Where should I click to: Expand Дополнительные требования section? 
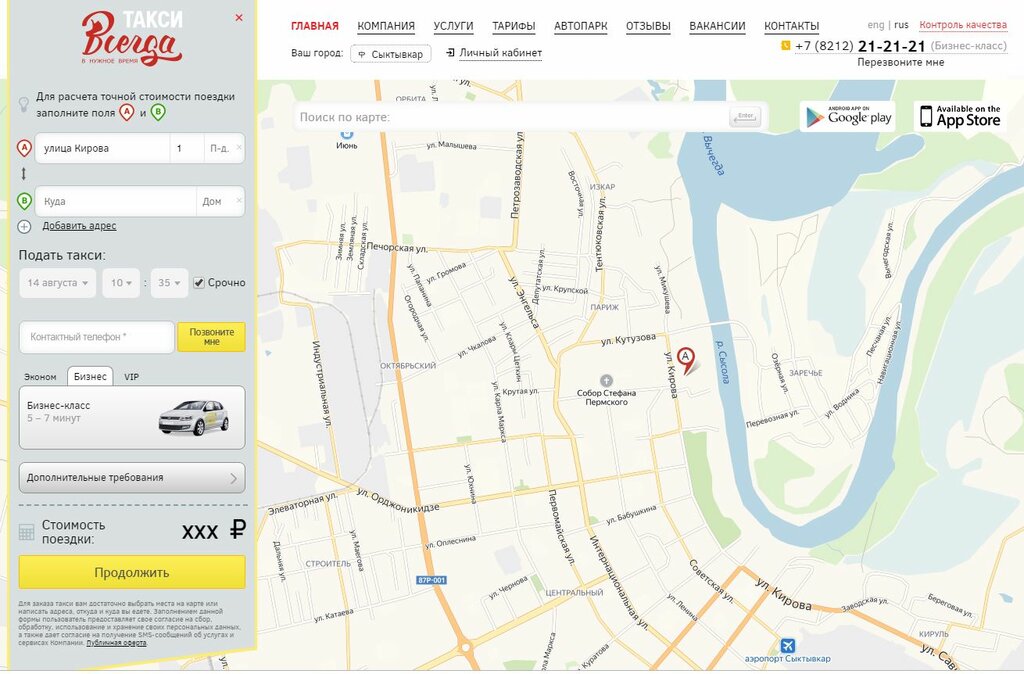pyautogui.click(x=132, y=477)
